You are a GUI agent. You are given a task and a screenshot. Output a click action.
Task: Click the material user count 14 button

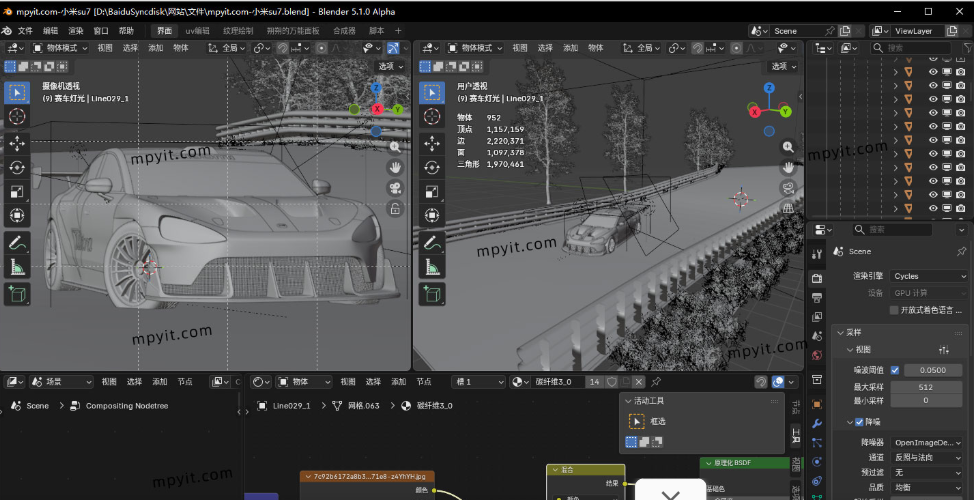click(594, 382)
